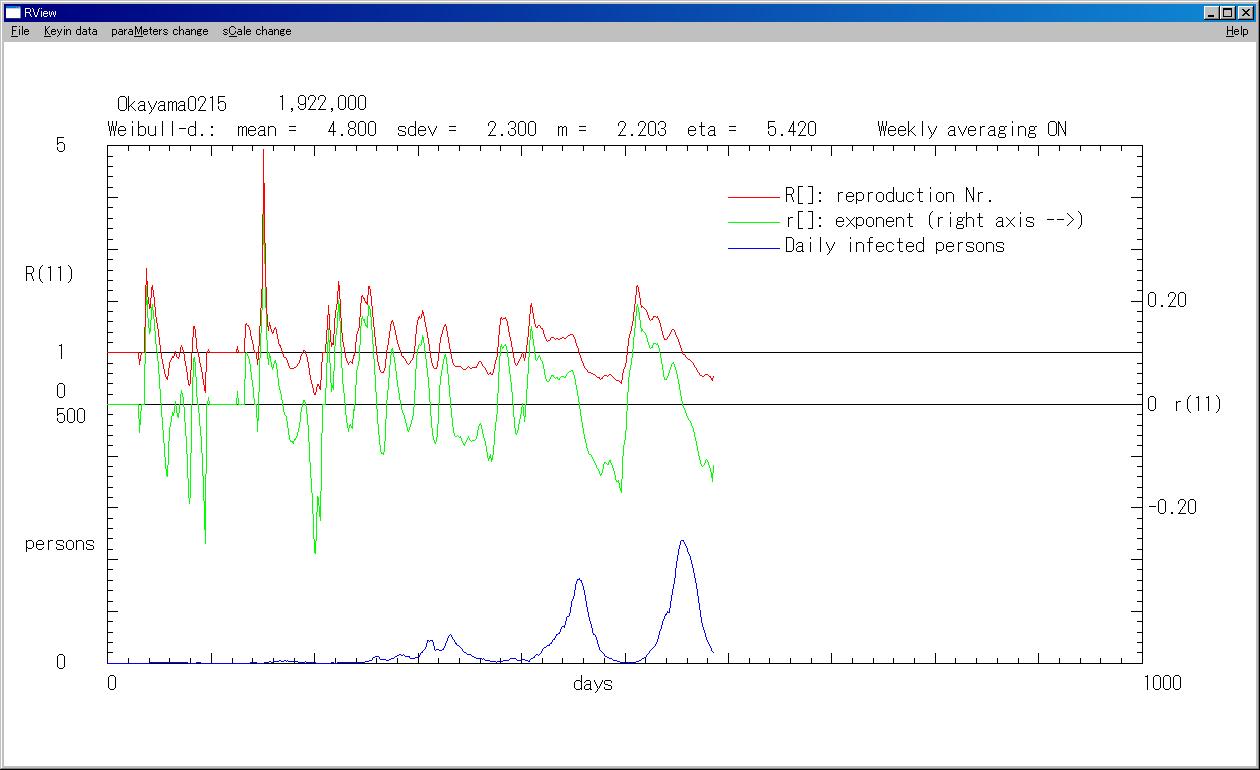Open the Help menu
The image size is (1260, 770).
[1237, 31]
